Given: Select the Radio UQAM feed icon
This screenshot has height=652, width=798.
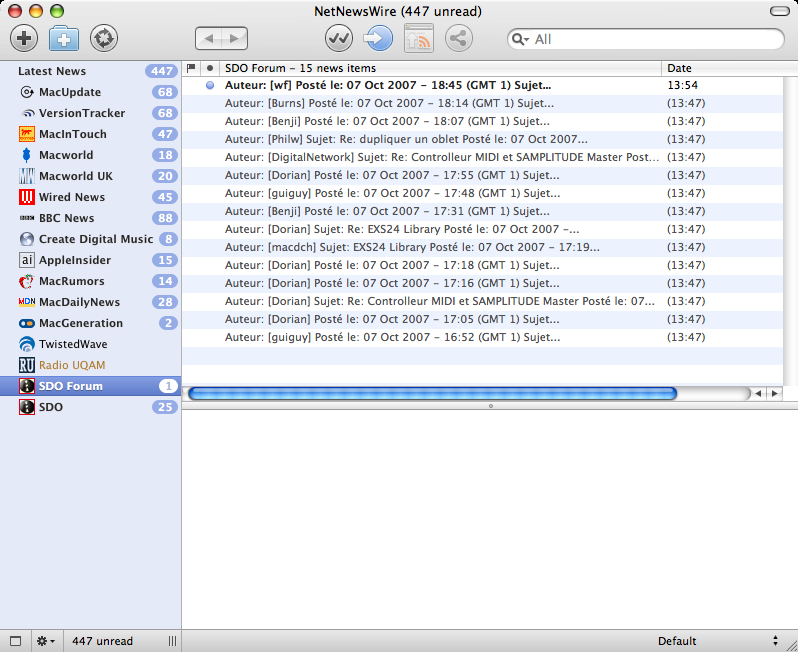Looking at the screenshot, I should [26, 365].
